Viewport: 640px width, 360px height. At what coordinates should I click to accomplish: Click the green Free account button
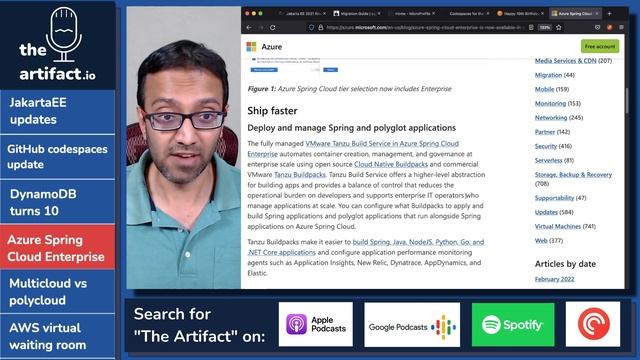[600, 46]
